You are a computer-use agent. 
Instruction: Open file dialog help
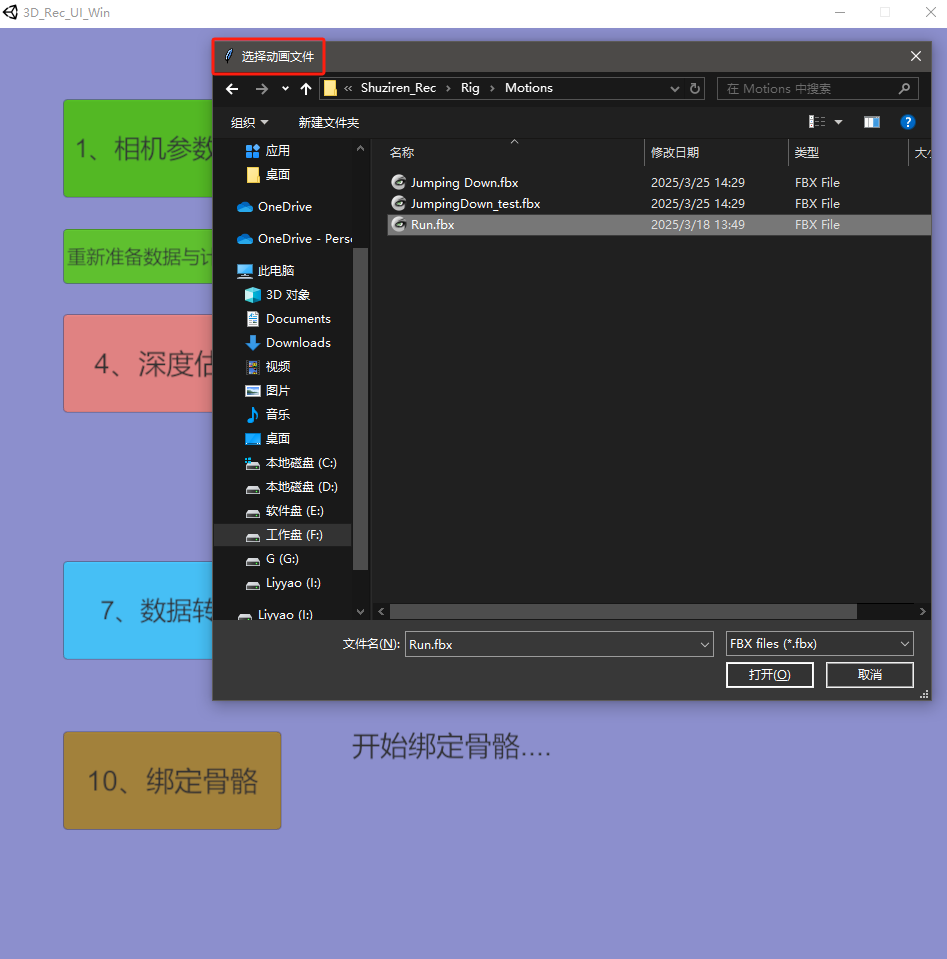907,122
